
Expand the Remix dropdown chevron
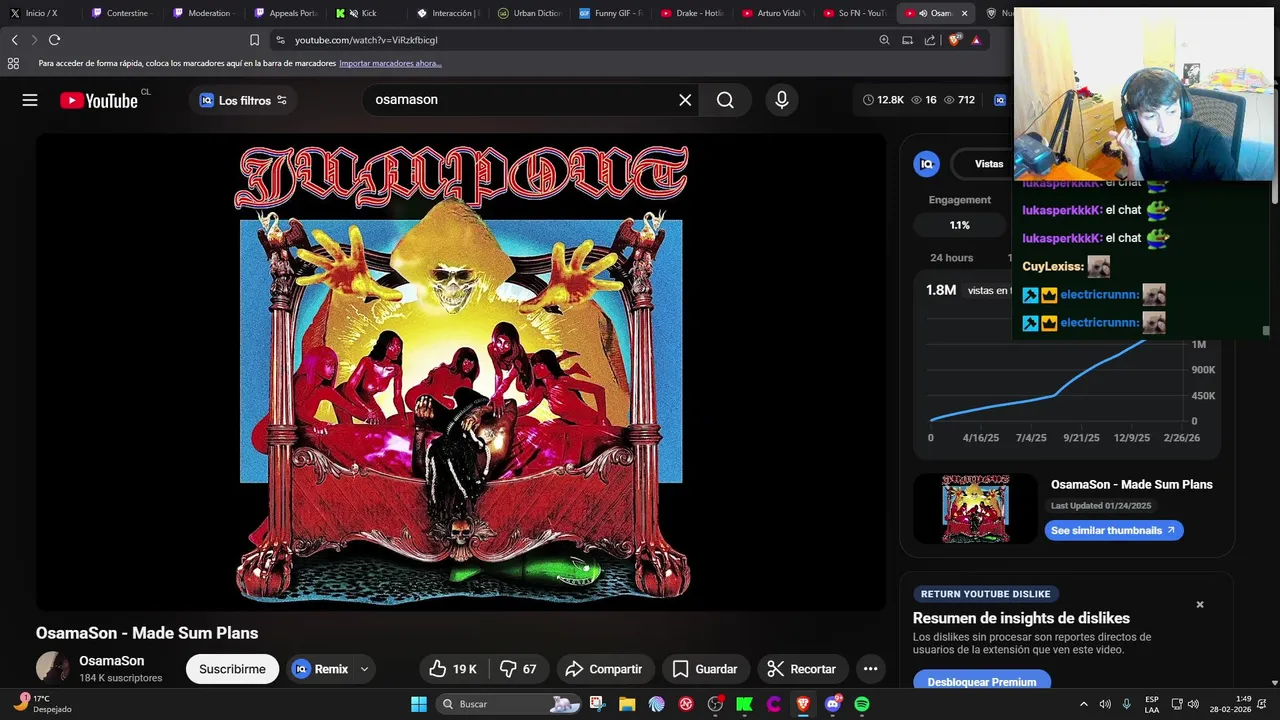tap(364, 669)
